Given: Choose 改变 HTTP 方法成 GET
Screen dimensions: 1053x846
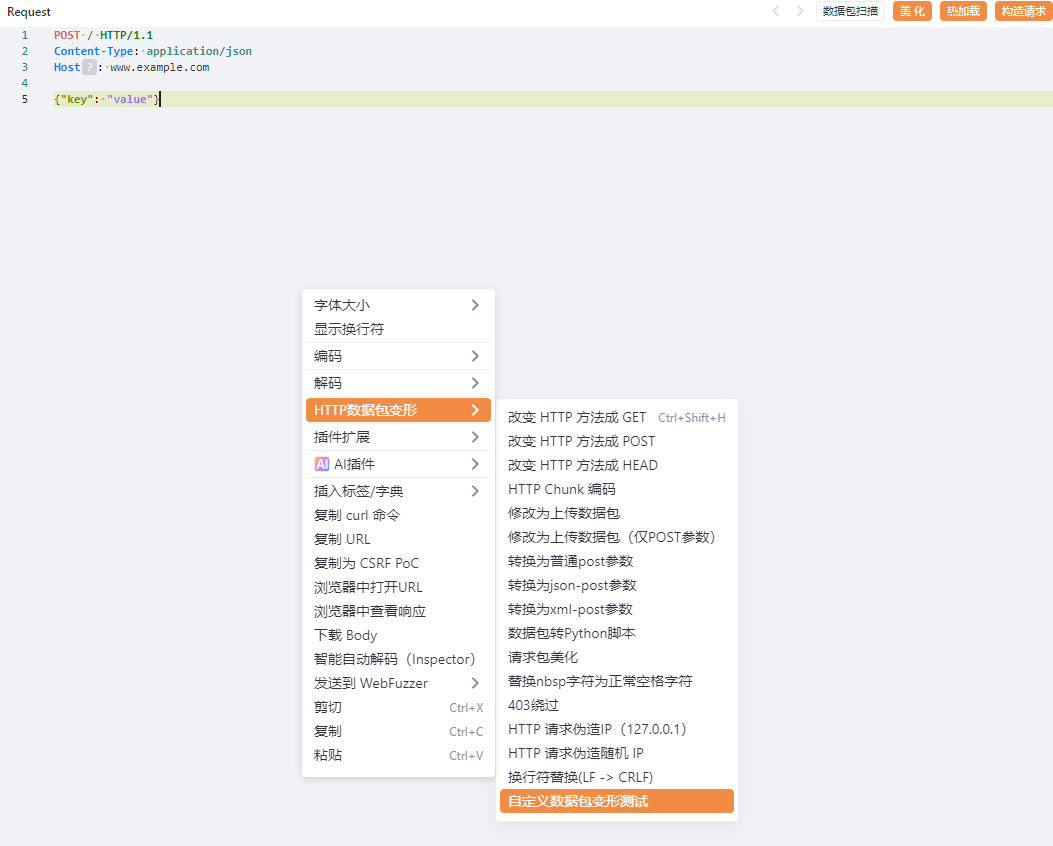Looking at the screenshot, I should [x=577, y=417].
